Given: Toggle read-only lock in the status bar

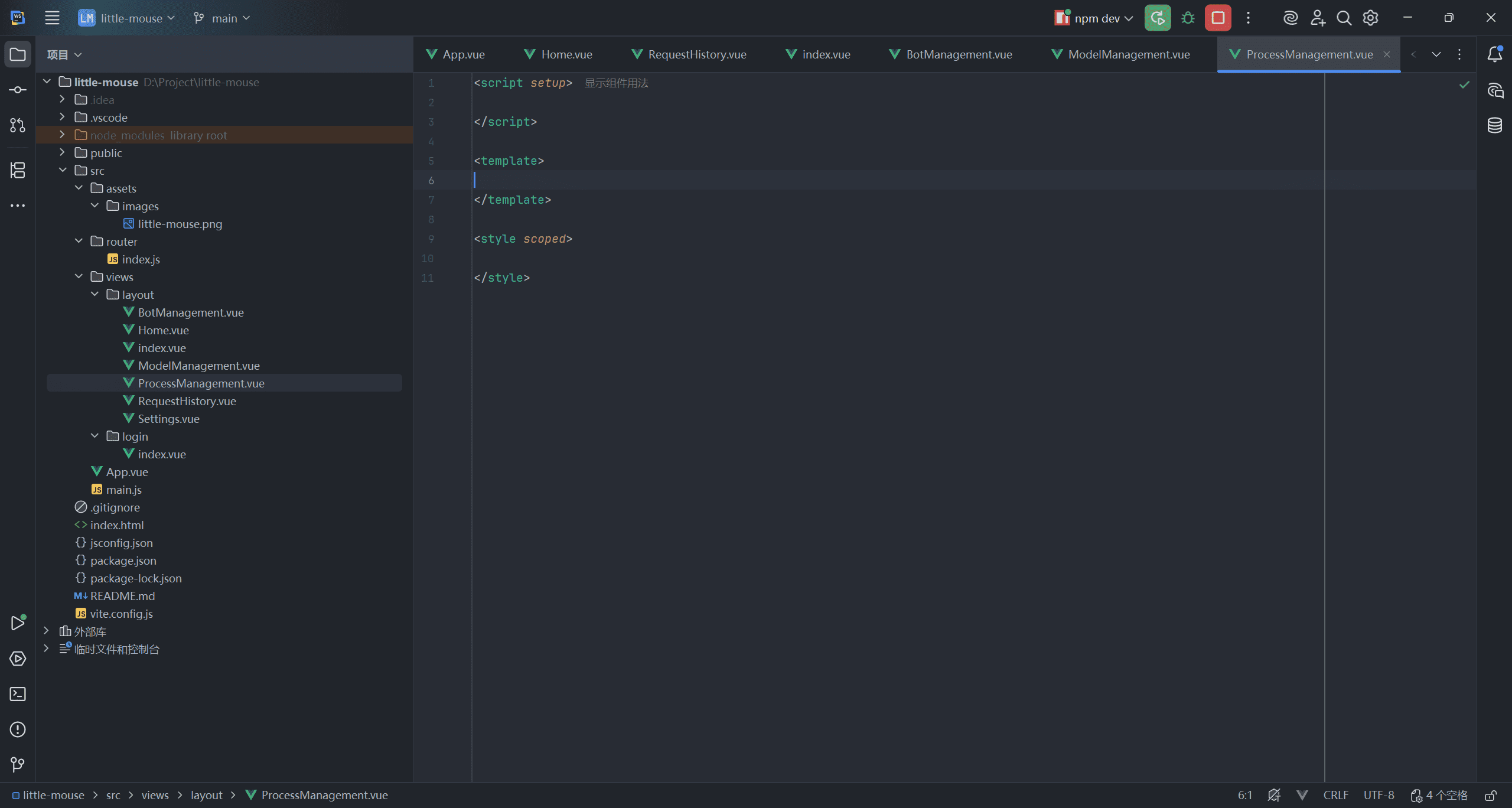Looking at the screenshot, I should coord(1491,796).
